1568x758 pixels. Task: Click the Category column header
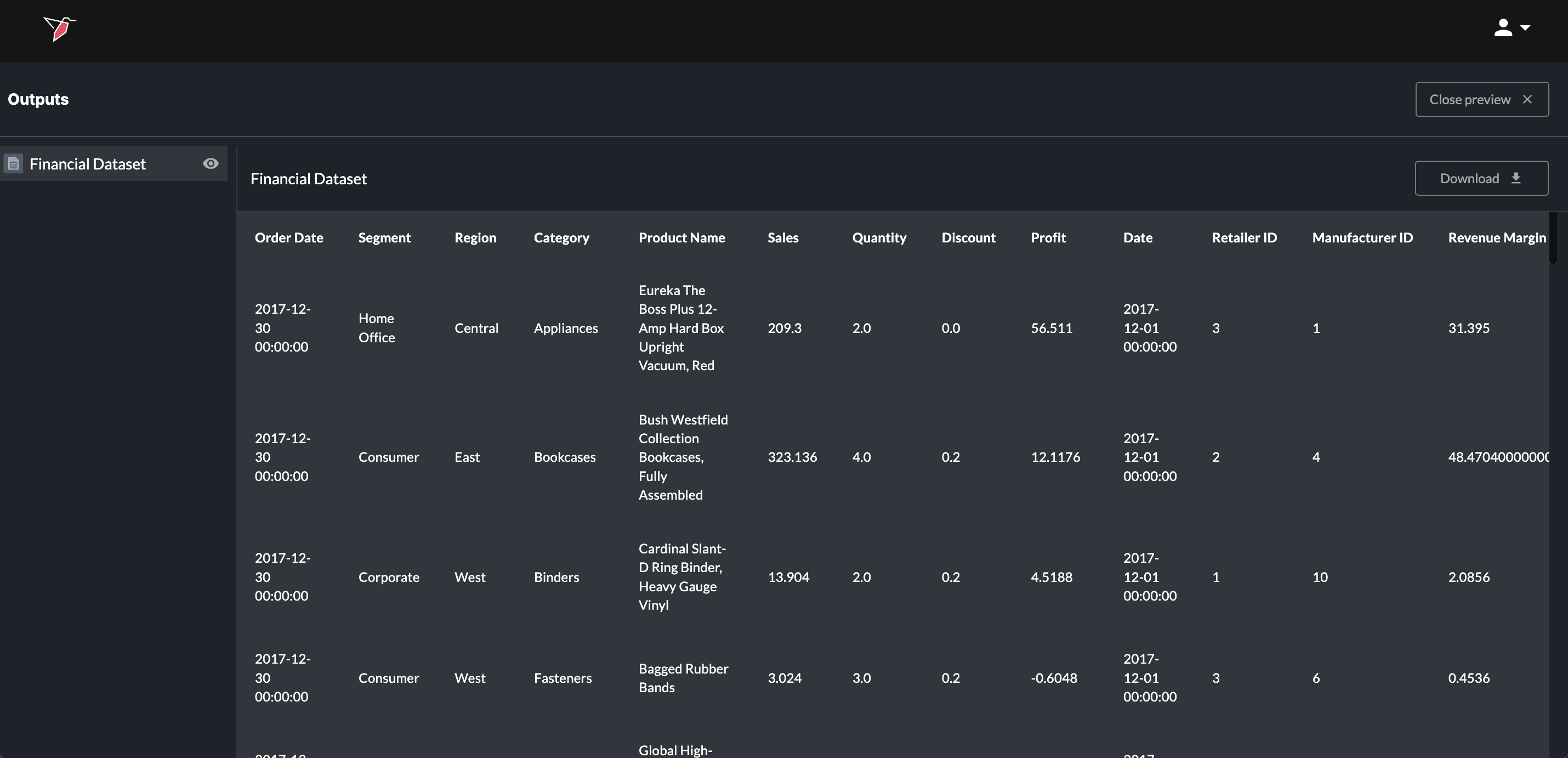click(x=561, y=237)
